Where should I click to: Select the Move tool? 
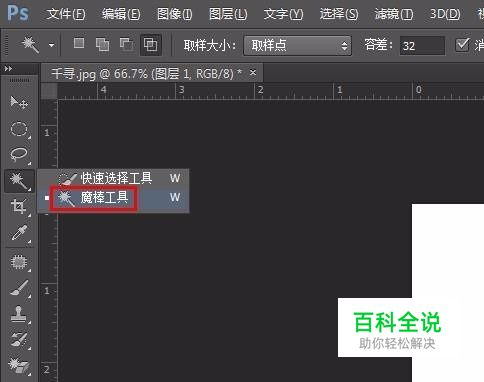coord(19,102)
